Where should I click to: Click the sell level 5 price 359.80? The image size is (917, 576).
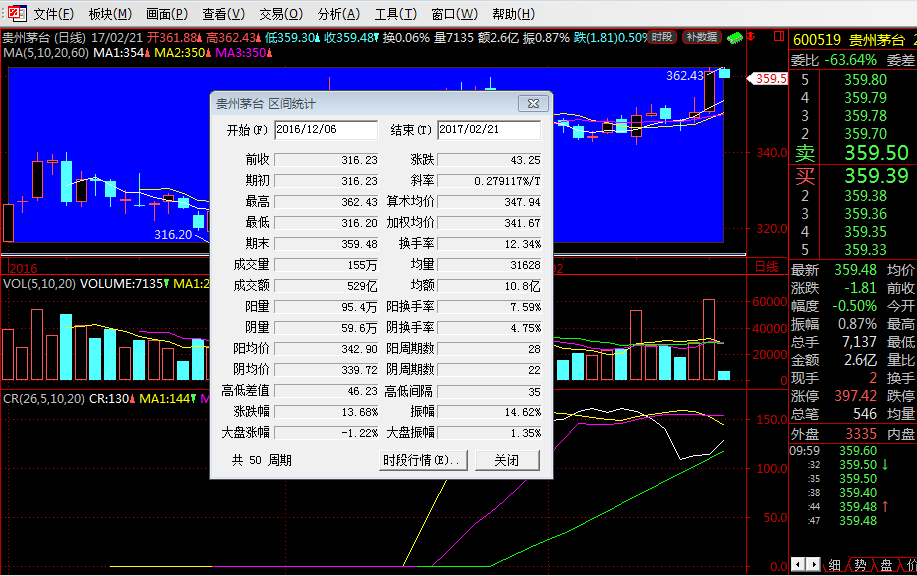click(x=865, y=80)
